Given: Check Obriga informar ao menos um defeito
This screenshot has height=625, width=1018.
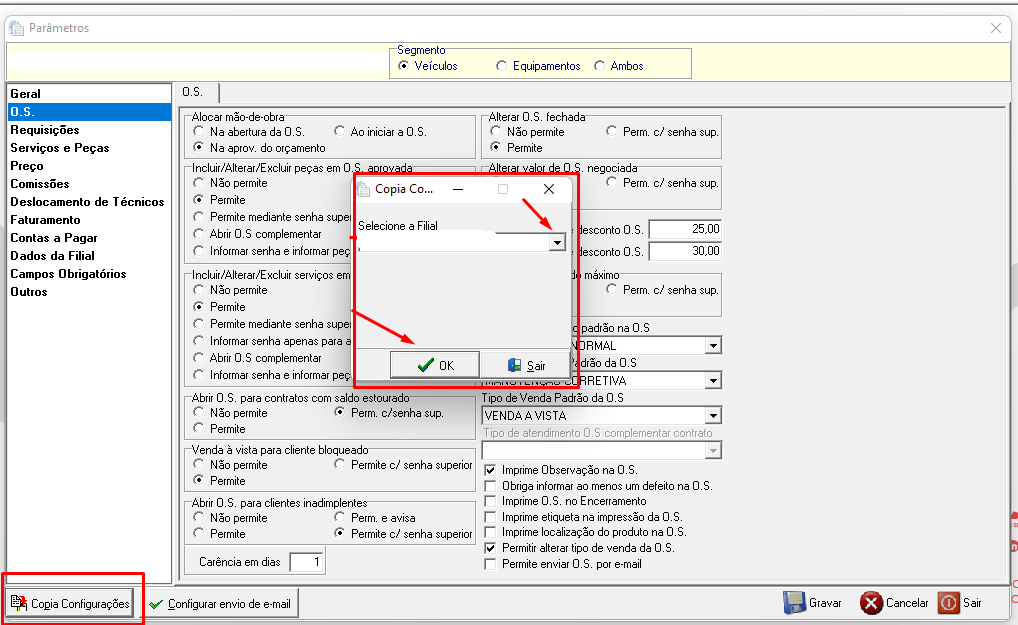Looking at the screenshot, I should [490, 485].
